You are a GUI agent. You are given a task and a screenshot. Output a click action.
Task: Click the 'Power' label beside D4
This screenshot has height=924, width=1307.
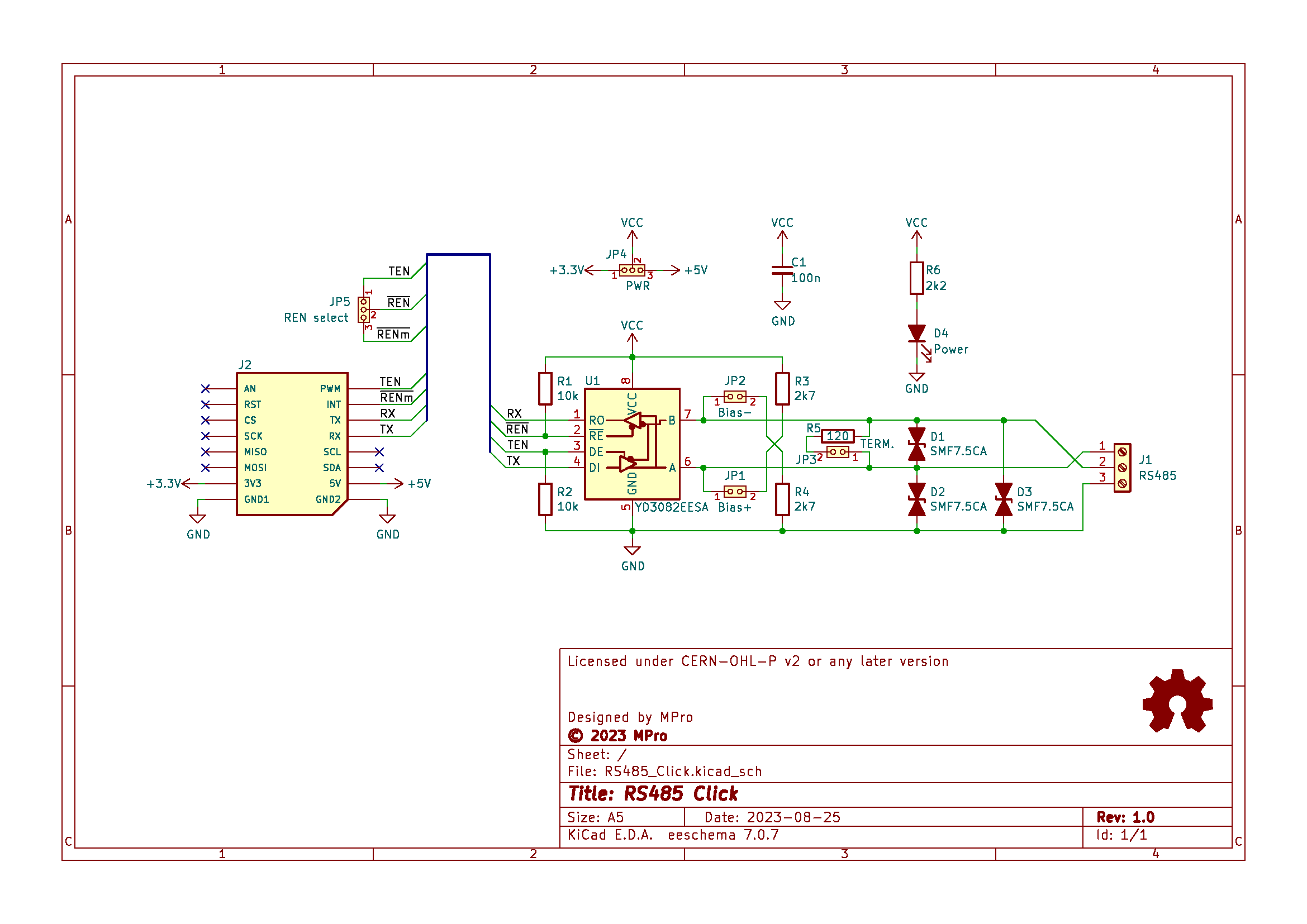pyautogui.click(x=950, y=349)
